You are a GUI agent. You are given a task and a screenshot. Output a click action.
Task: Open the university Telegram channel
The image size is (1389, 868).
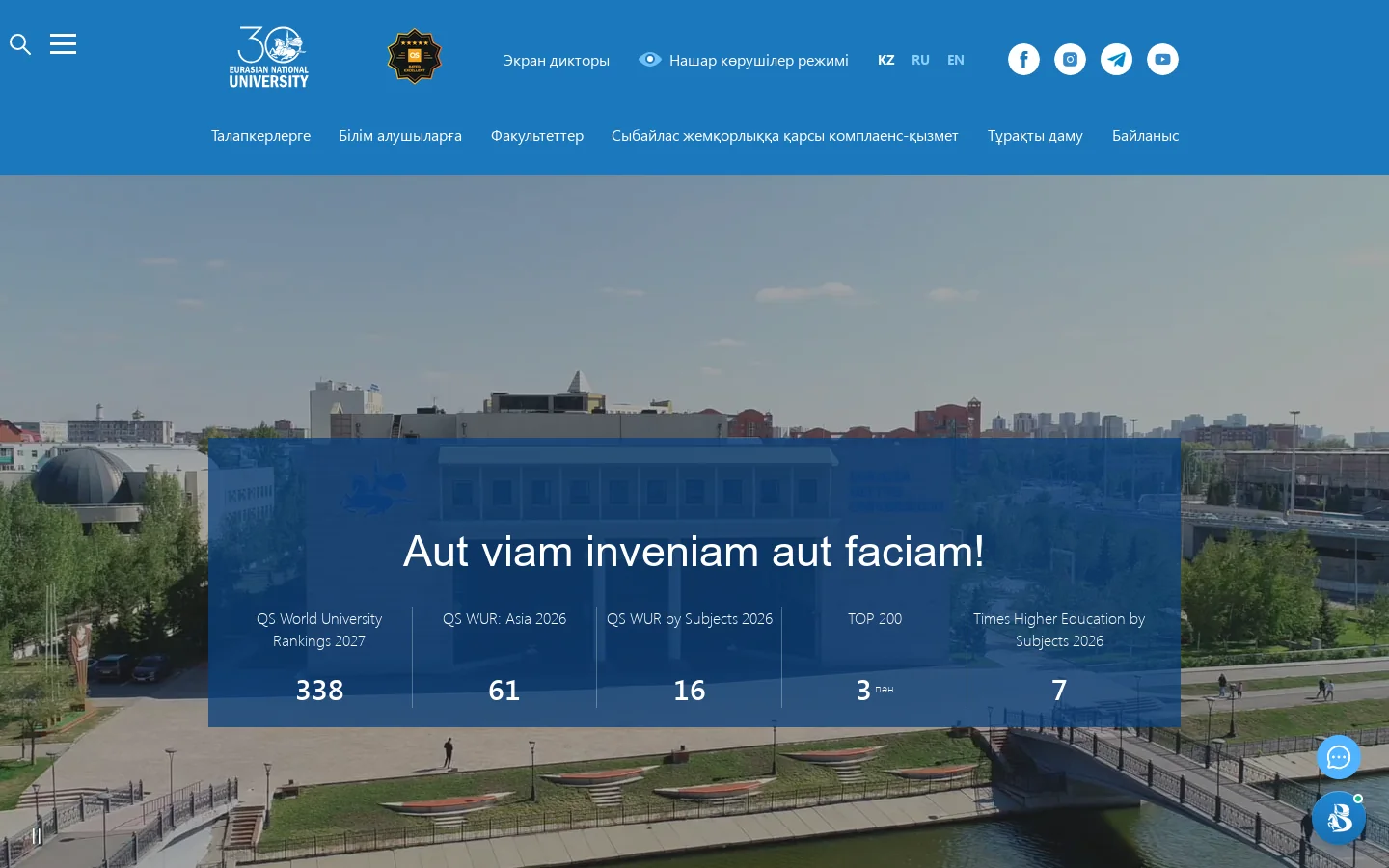pos(1116,60)
